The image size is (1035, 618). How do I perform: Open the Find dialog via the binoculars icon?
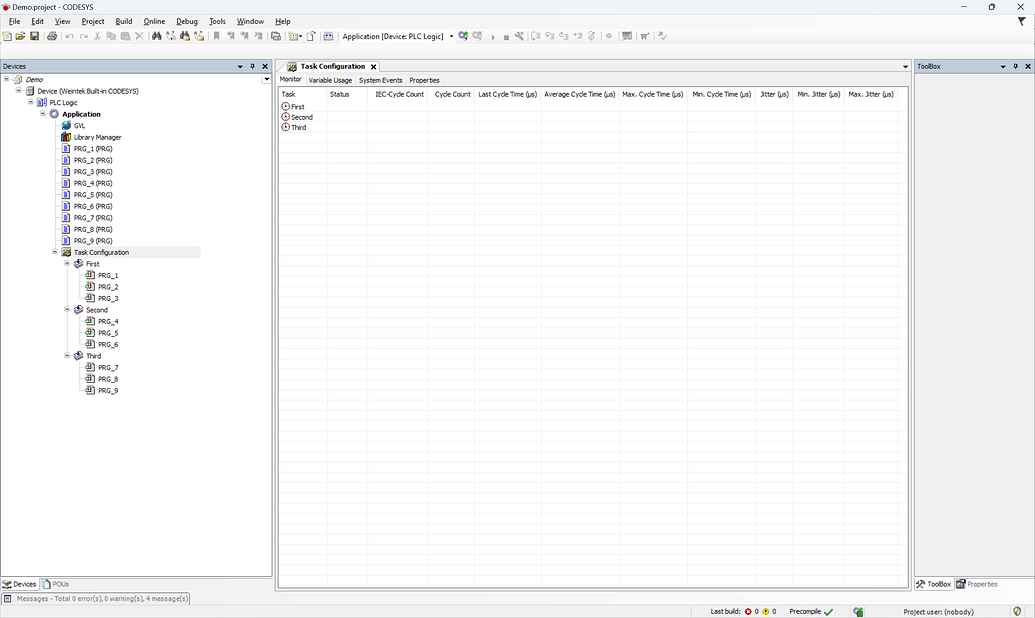[155, 36]
